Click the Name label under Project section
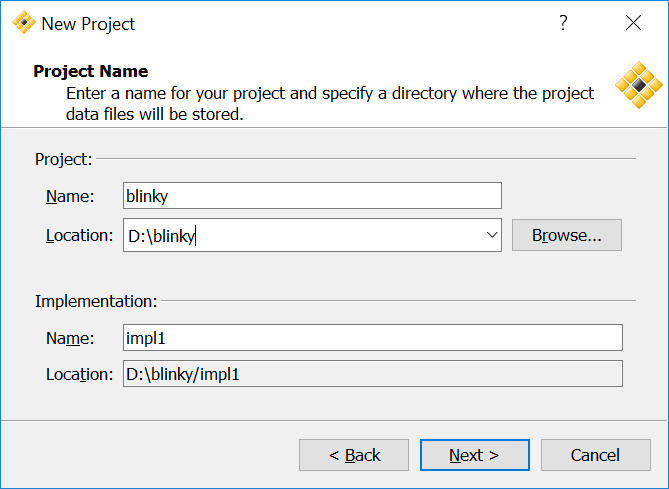669x489 pixels. click(70, 196)
